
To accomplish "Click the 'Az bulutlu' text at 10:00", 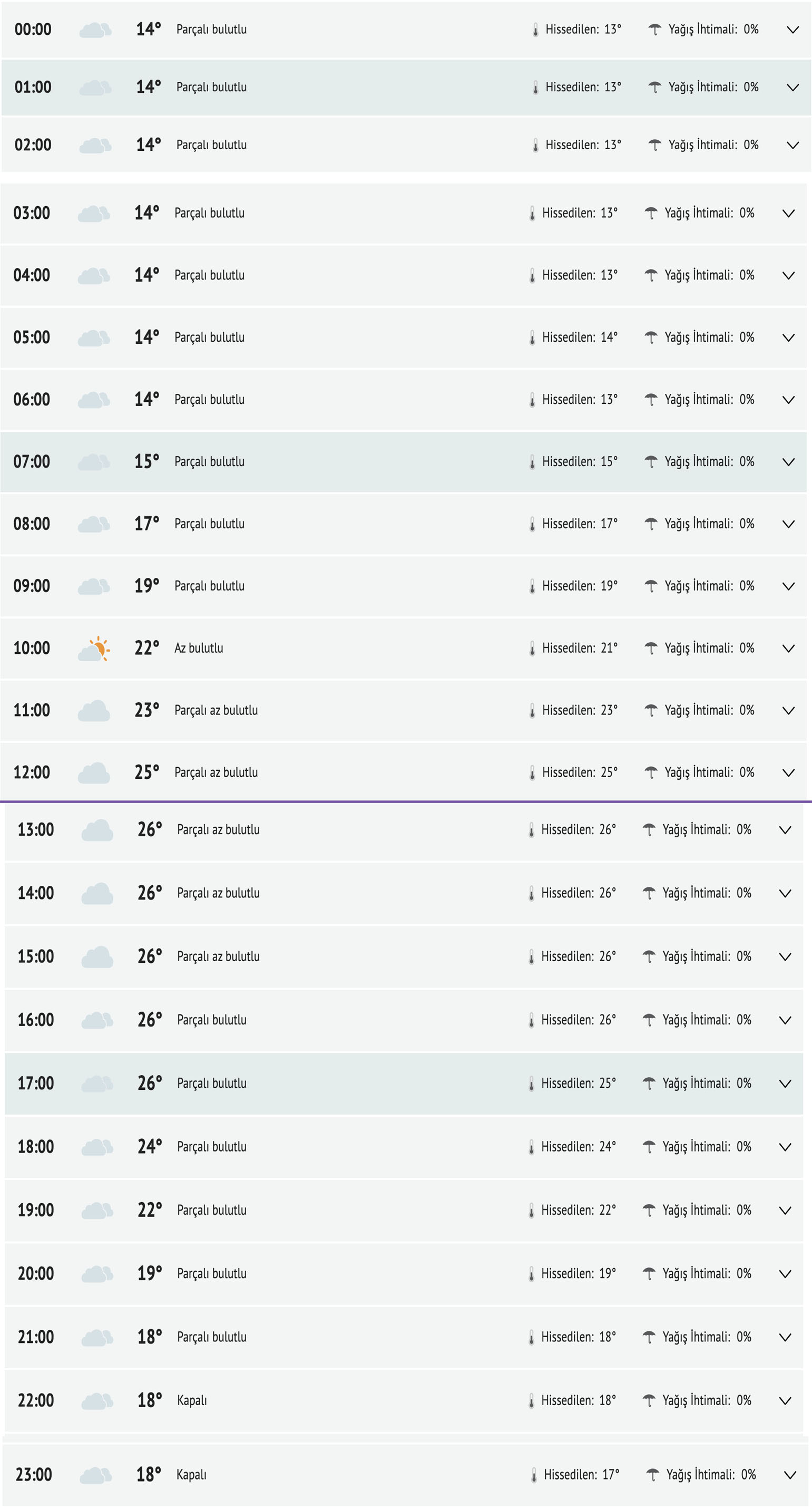I will [199, 649].
